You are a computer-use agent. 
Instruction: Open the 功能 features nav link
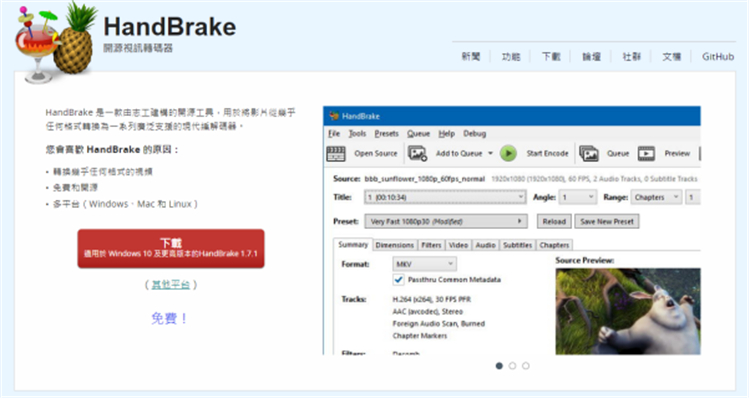point(511,56)
